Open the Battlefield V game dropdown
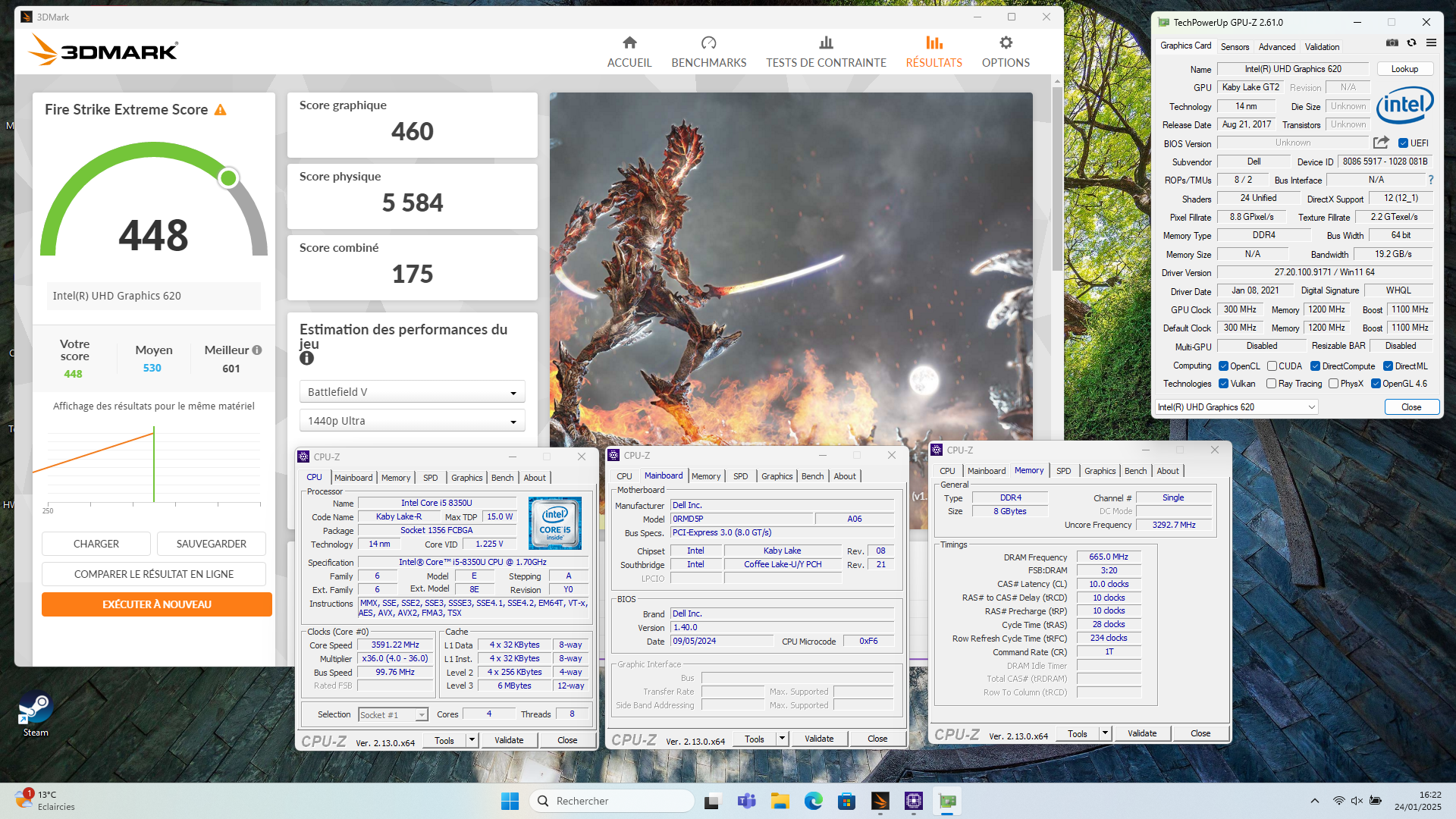1456x819 pixels. (x=412, y=392)
